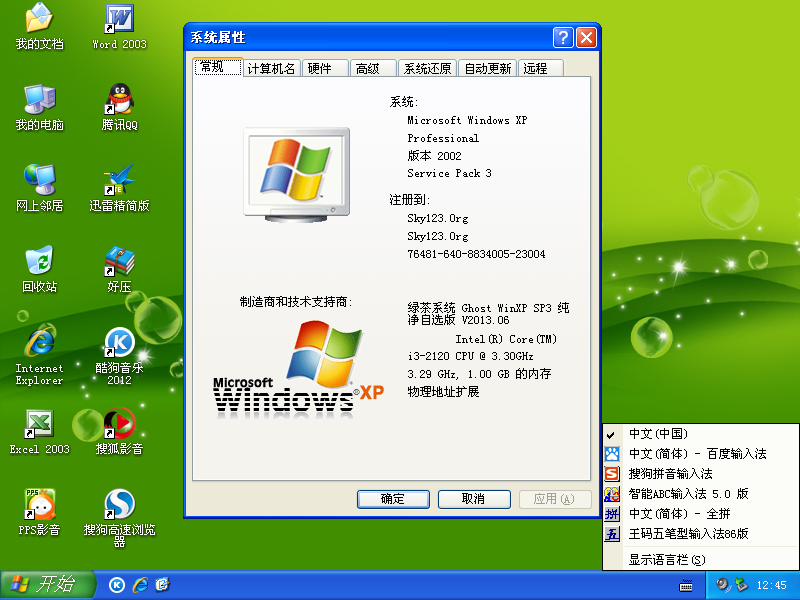
Task: Click the product ID 76481-640-8834005-23004
Action: click(x=476, y=254)
